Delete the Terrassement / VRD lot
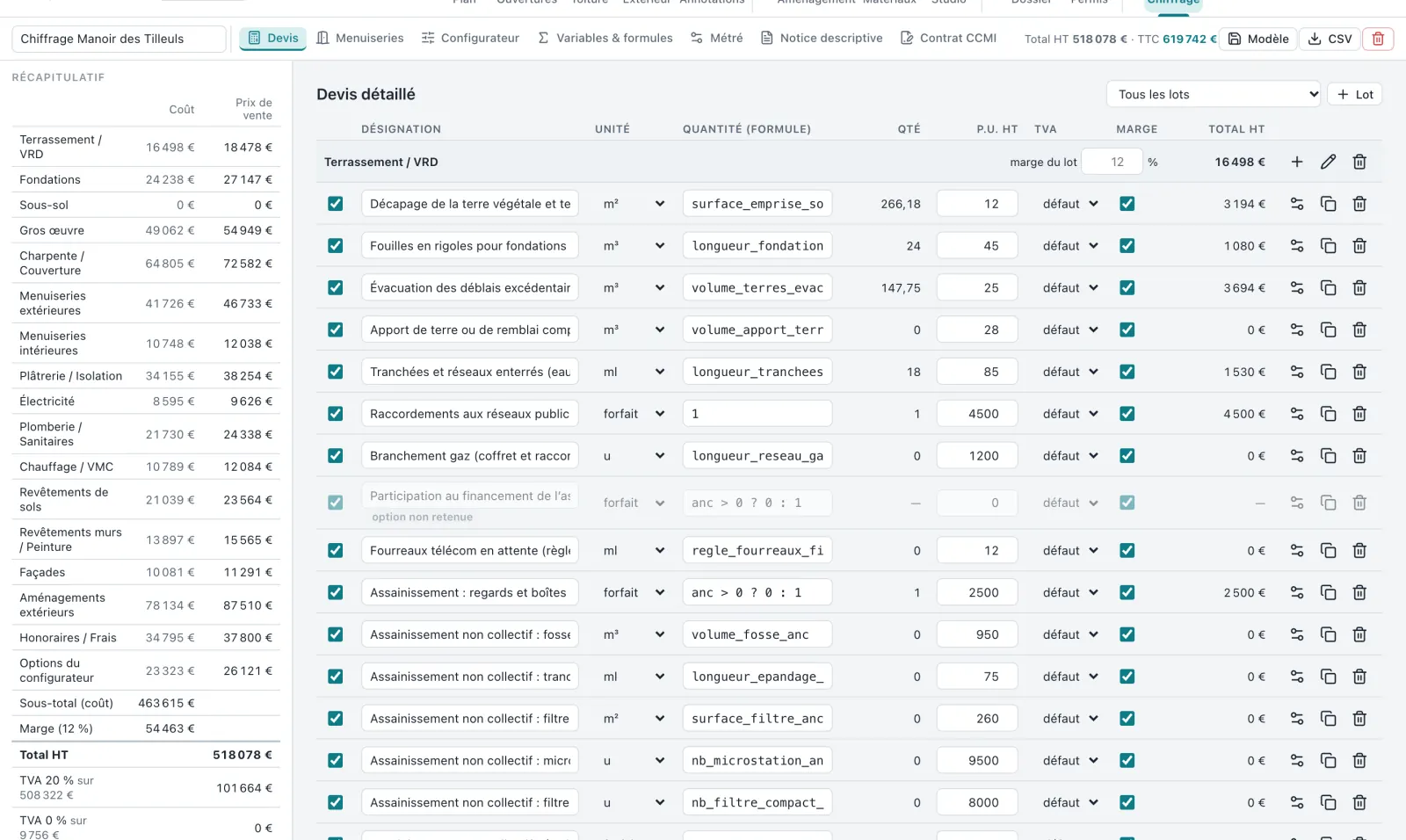 click(1359, 162)
